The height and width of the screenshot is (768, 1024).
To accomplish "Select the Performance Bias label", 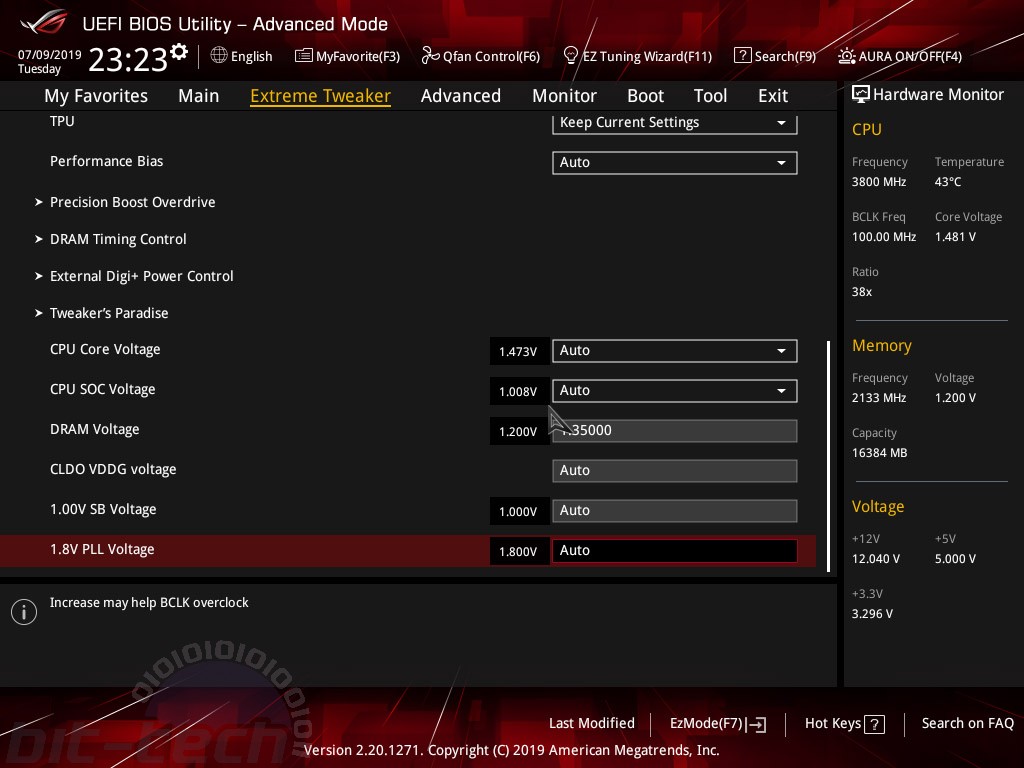I will (106, 161).
